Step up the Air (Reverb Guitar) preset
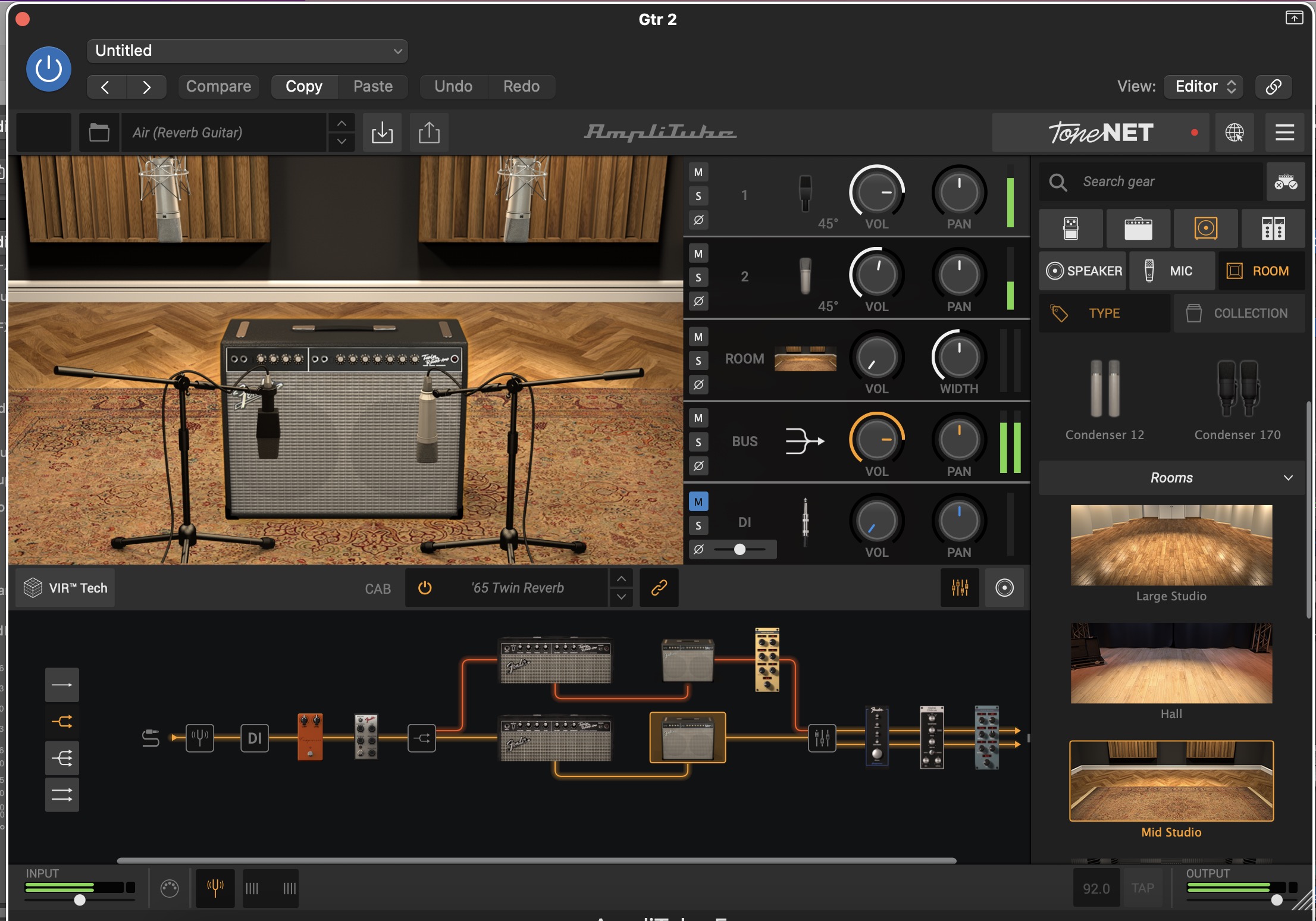Viewport: 1316px width, 921px height. coord(341,123)
